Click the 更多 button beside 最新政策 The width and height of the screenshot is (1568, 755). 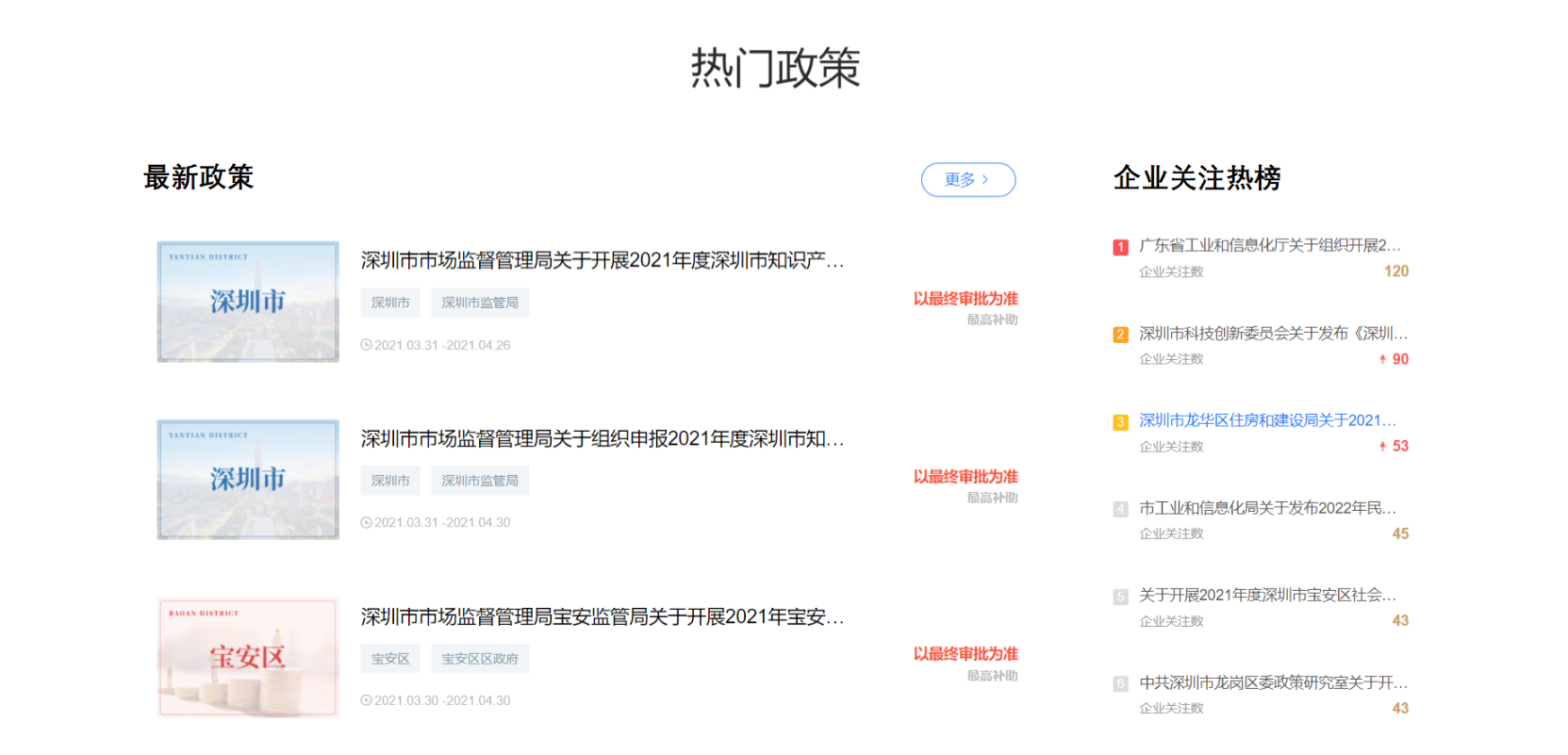(x=967, y=180)
